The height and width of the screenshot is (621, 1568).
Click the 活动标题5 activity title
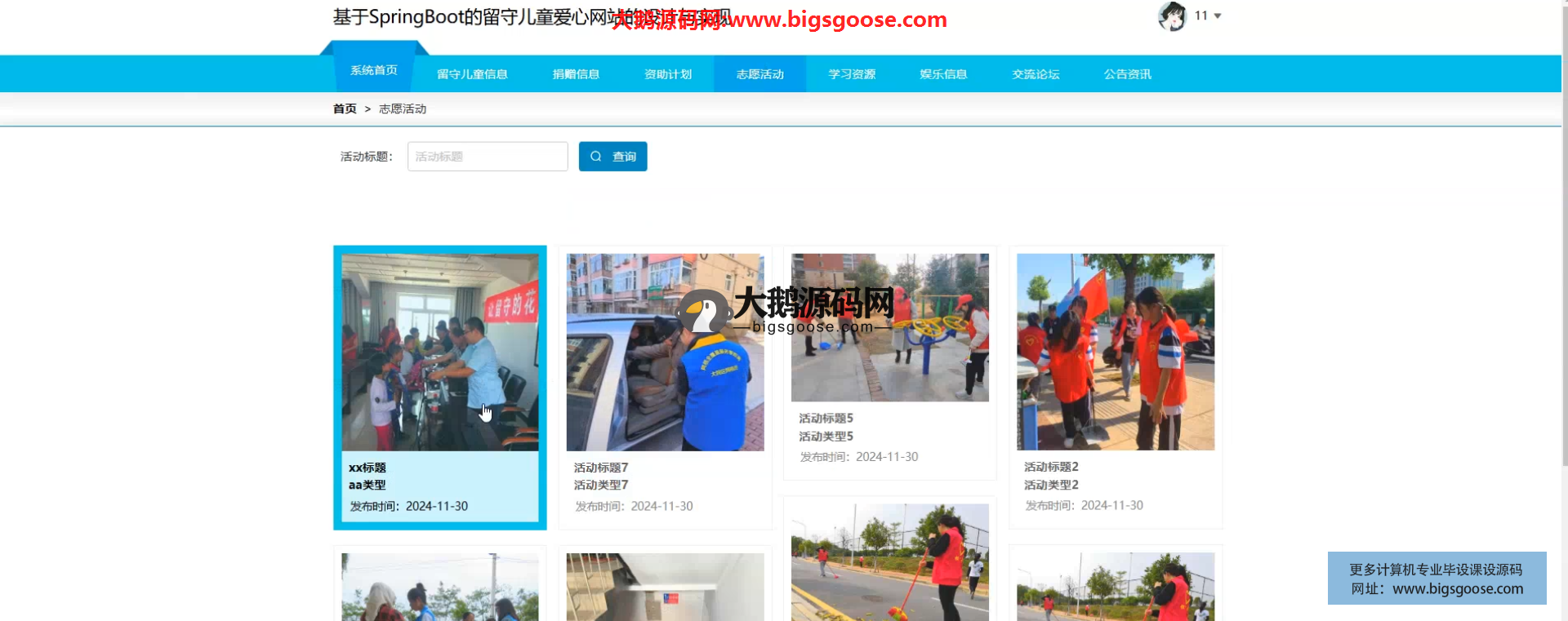pyautogui.click(x=826, y=418)
